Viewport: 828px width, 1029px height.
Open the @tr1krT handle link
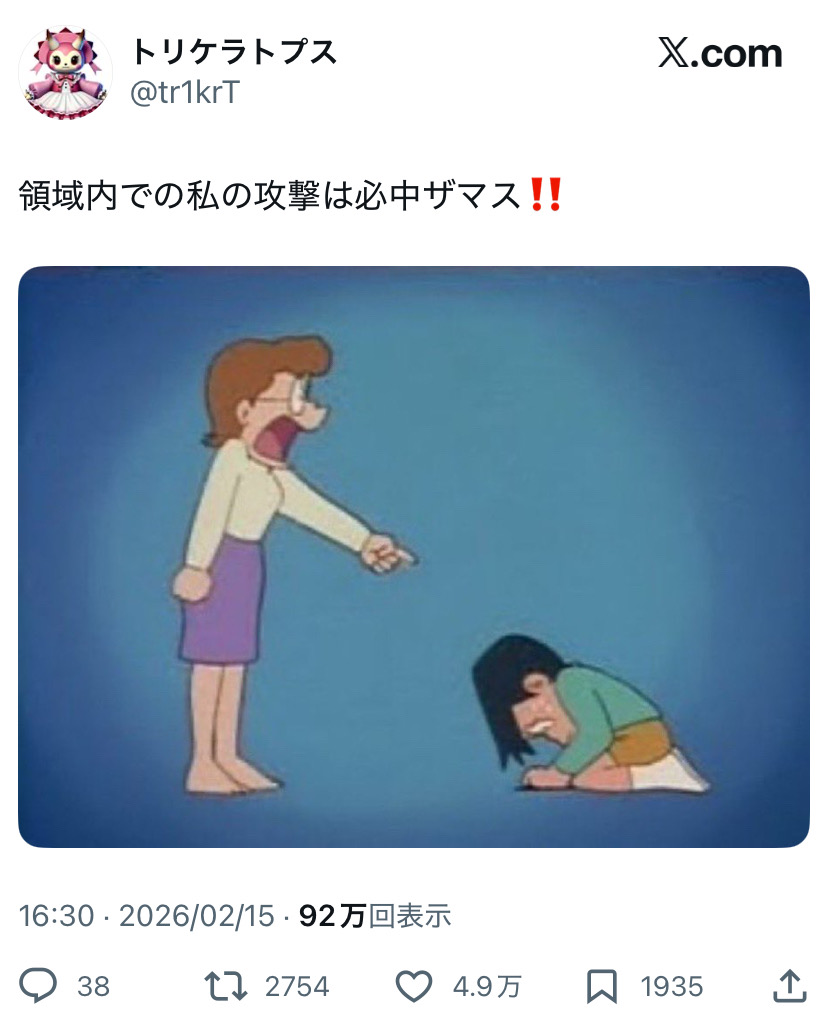(185, 93)
